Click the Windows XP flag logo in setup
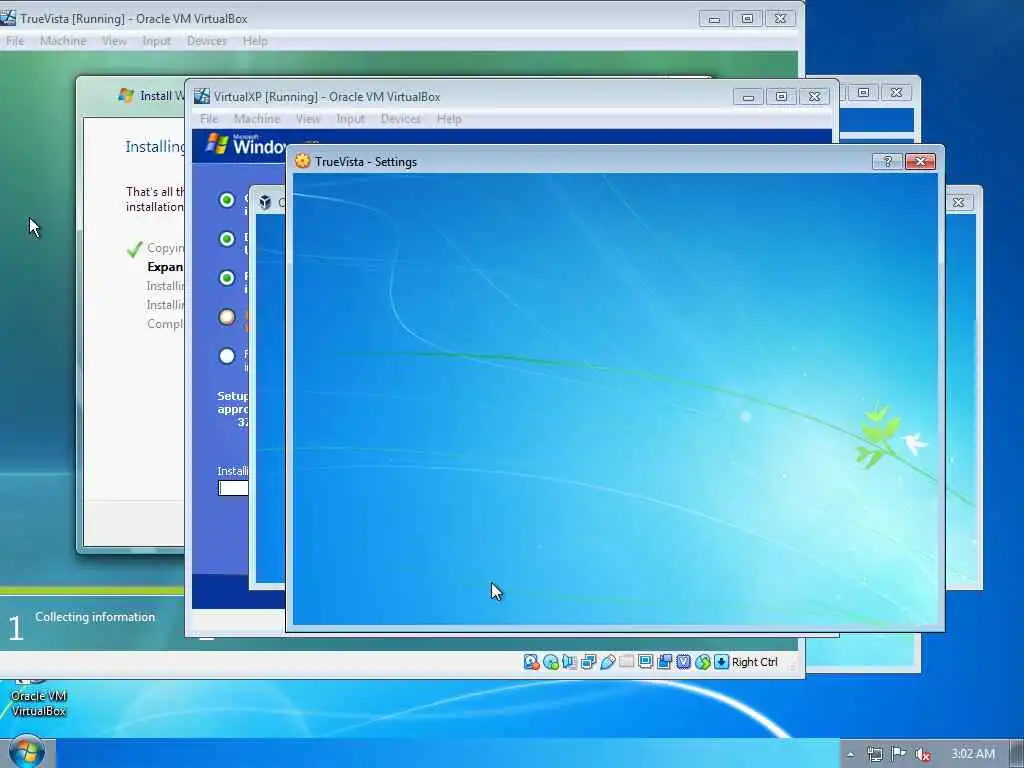Screen dimensions: 1024x768 click(217, 144)
